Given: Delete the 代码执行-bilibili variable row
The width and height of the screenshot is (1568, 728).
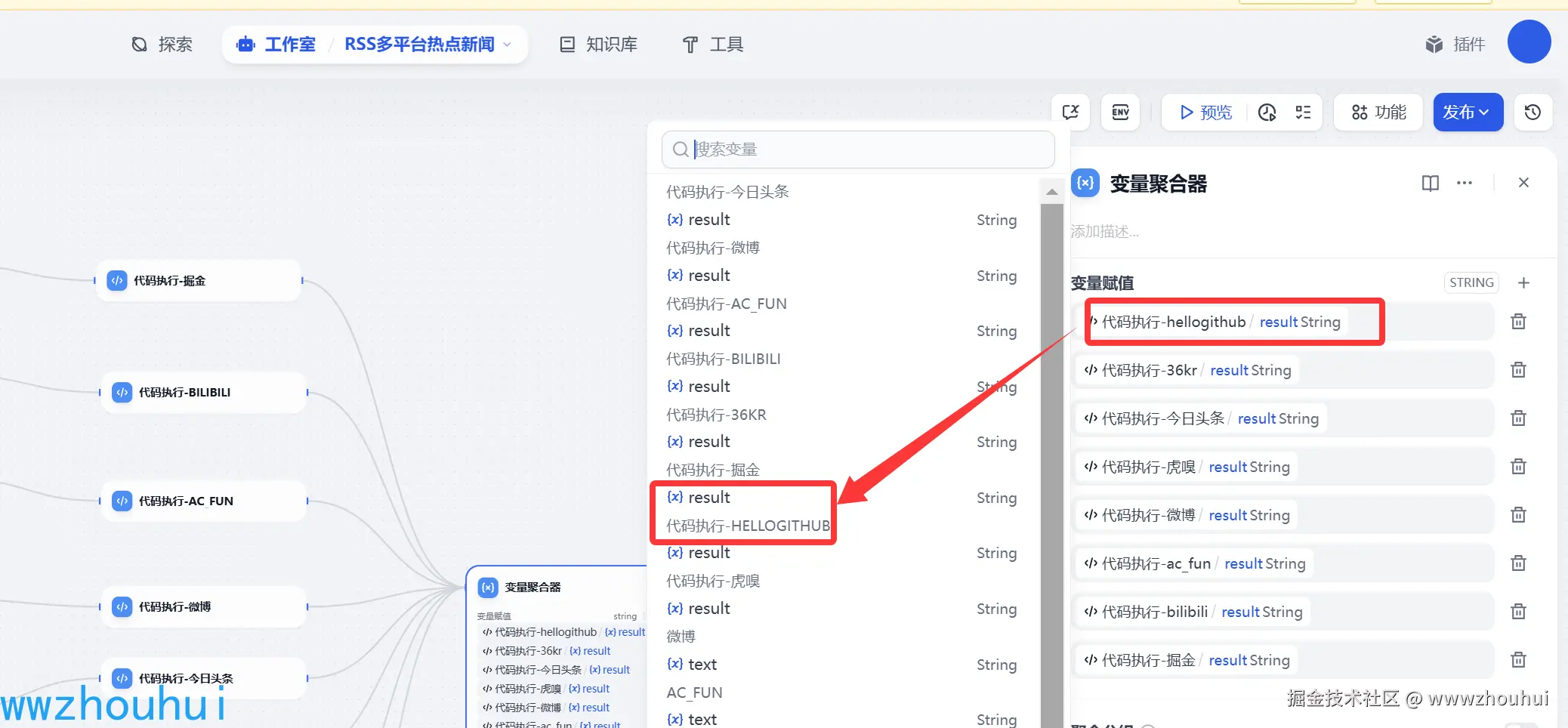Looking at the screenshot, I should pyautogui.click(x=1518, y=612).
